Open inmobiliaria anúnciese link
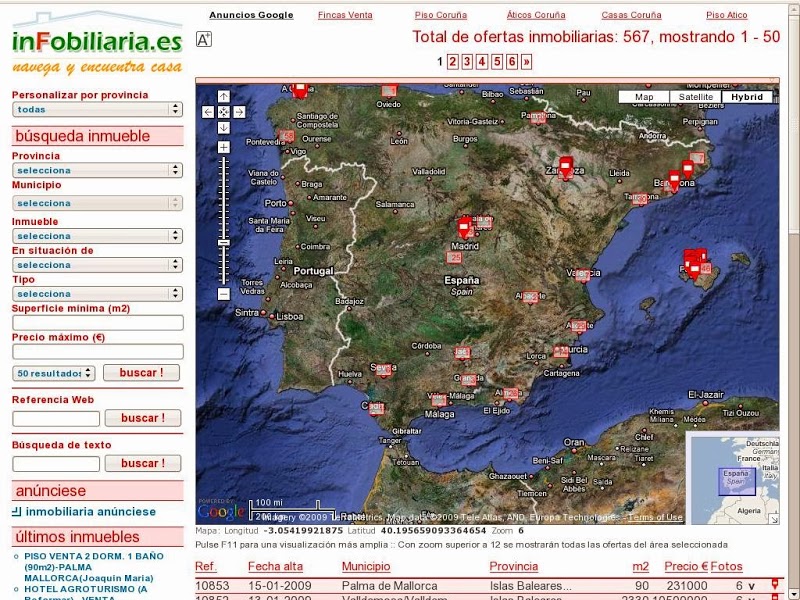 pos(91,511)
